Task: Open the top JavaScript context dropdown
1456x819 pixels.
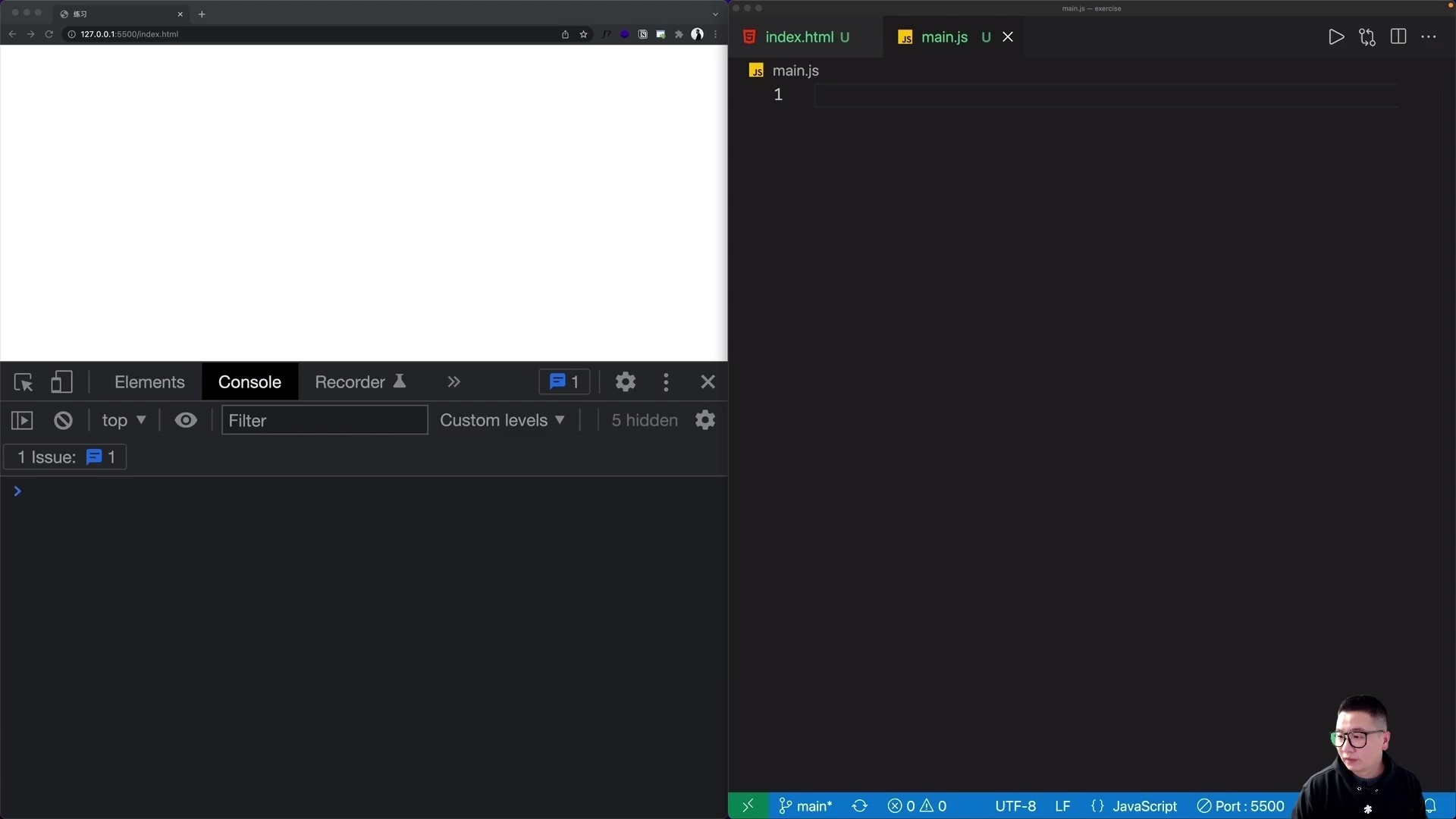Action: tap(124, 420)
